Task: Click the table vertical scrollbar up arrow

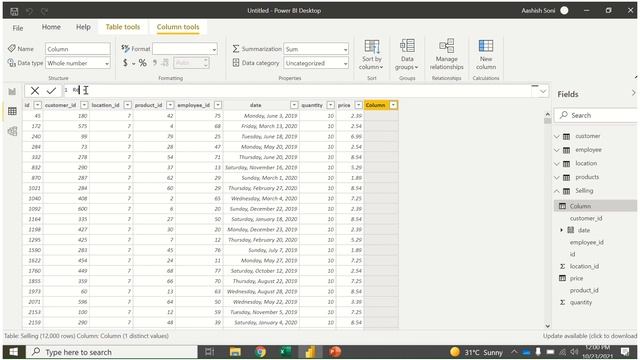Action: [548, 114]
